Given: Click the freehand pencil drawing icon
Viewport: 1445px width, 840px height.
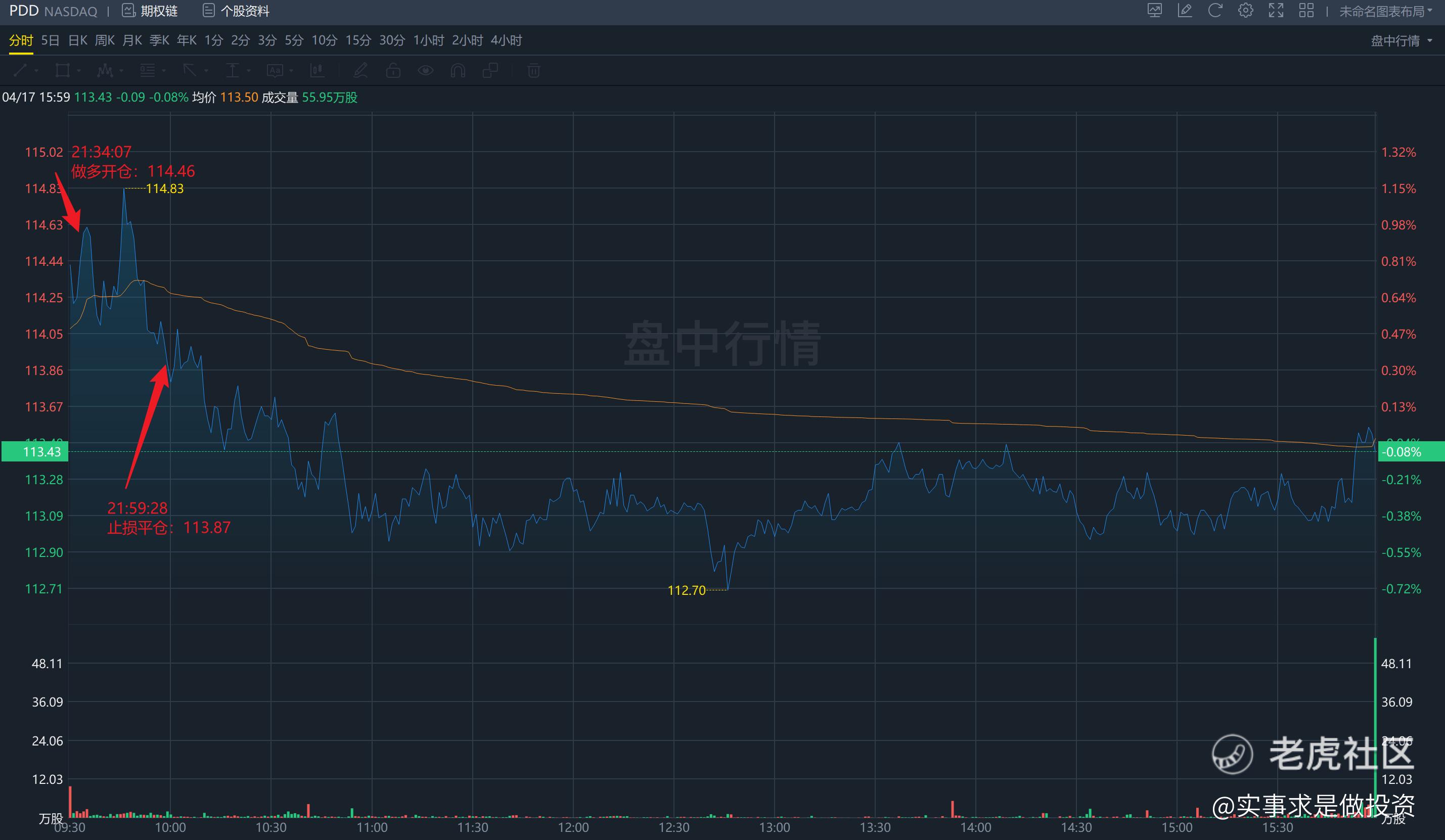Looking at the screenshot, I should (x=360, y=71).
